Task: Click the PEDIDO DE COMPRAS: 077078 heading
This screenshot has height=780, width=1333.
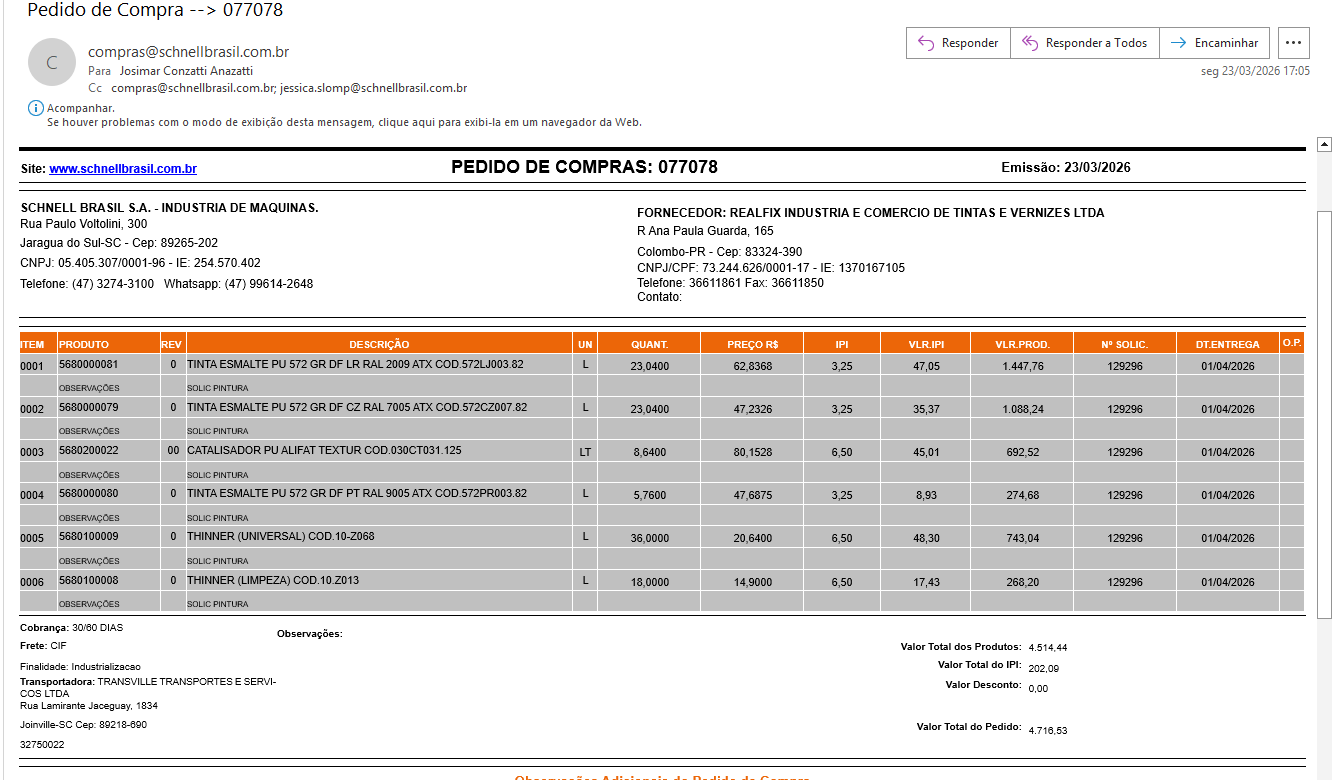Action: [584, 167]
